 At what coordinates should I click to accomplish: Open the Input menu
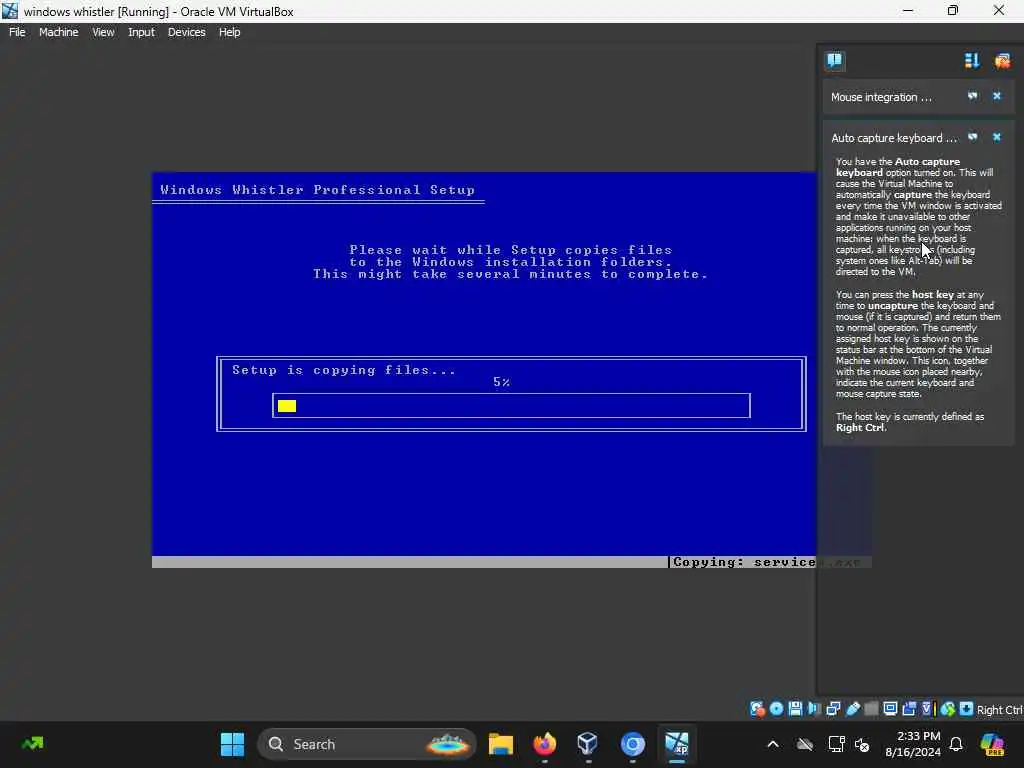(x=141, y=32)
